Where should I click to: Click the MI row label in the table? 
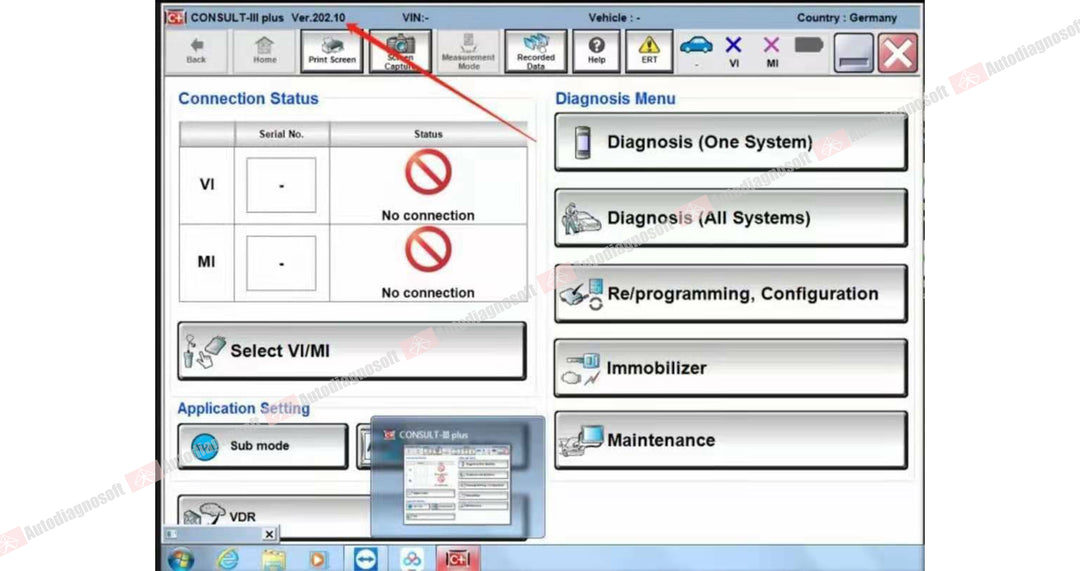[207, 262]
